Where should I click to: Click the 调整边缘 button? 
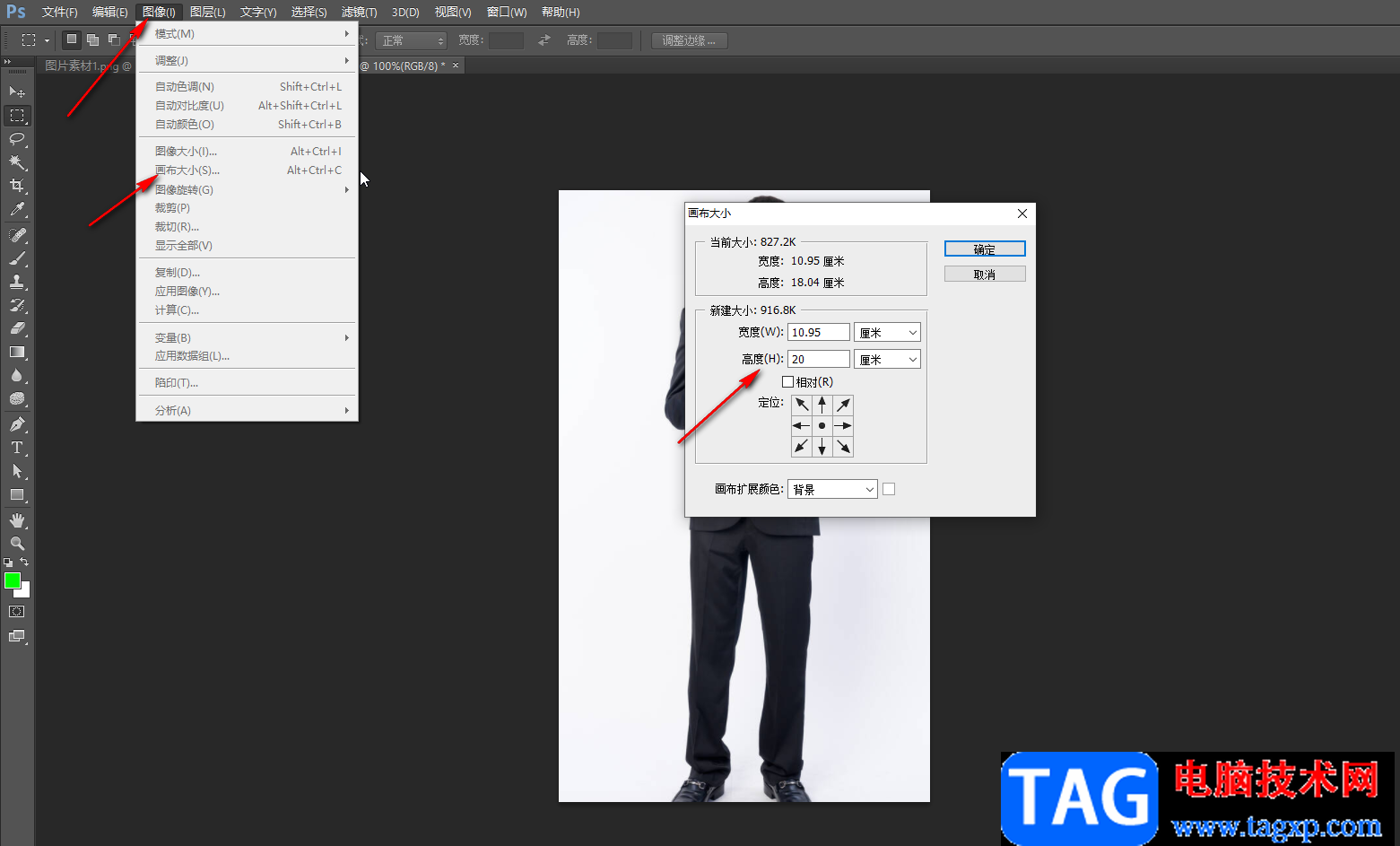pos(689,40)
